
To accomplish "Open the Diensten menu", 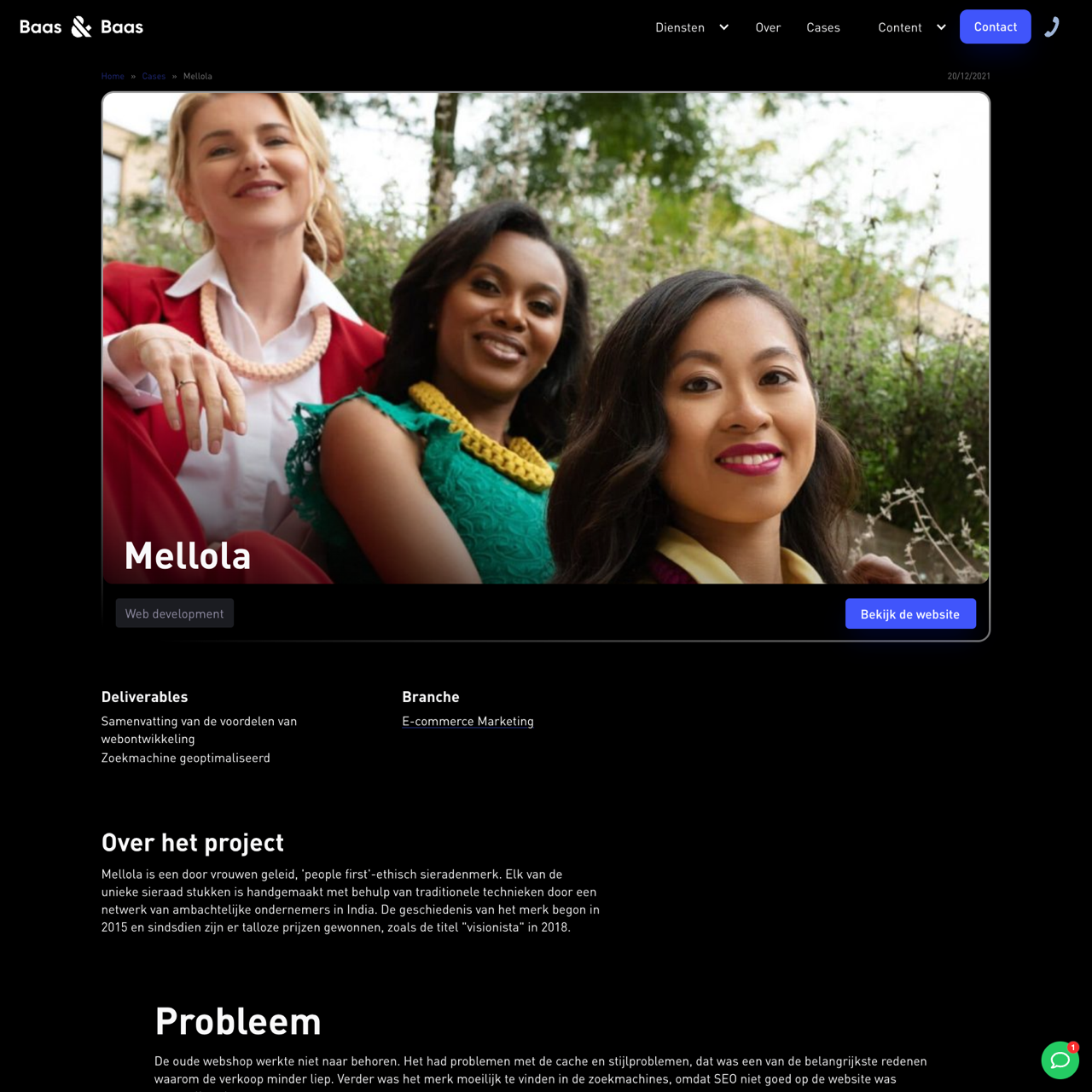I will [x=680, y=27].
